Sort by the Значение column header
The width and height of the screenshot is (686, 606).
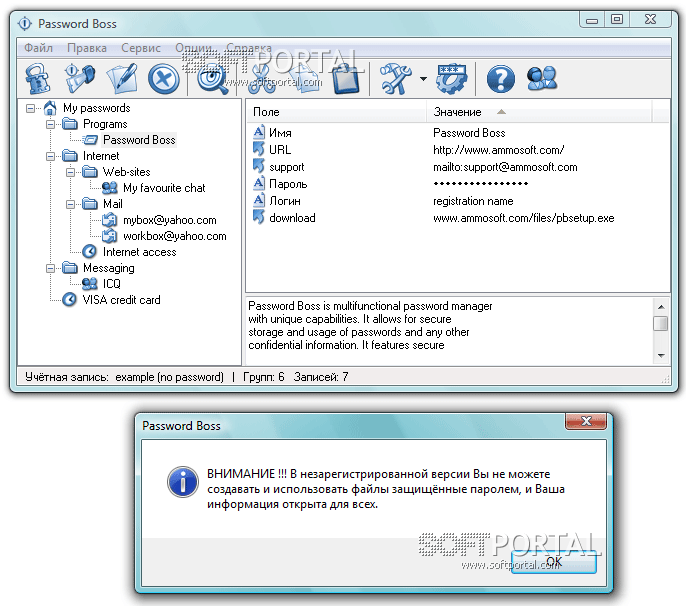539,112
